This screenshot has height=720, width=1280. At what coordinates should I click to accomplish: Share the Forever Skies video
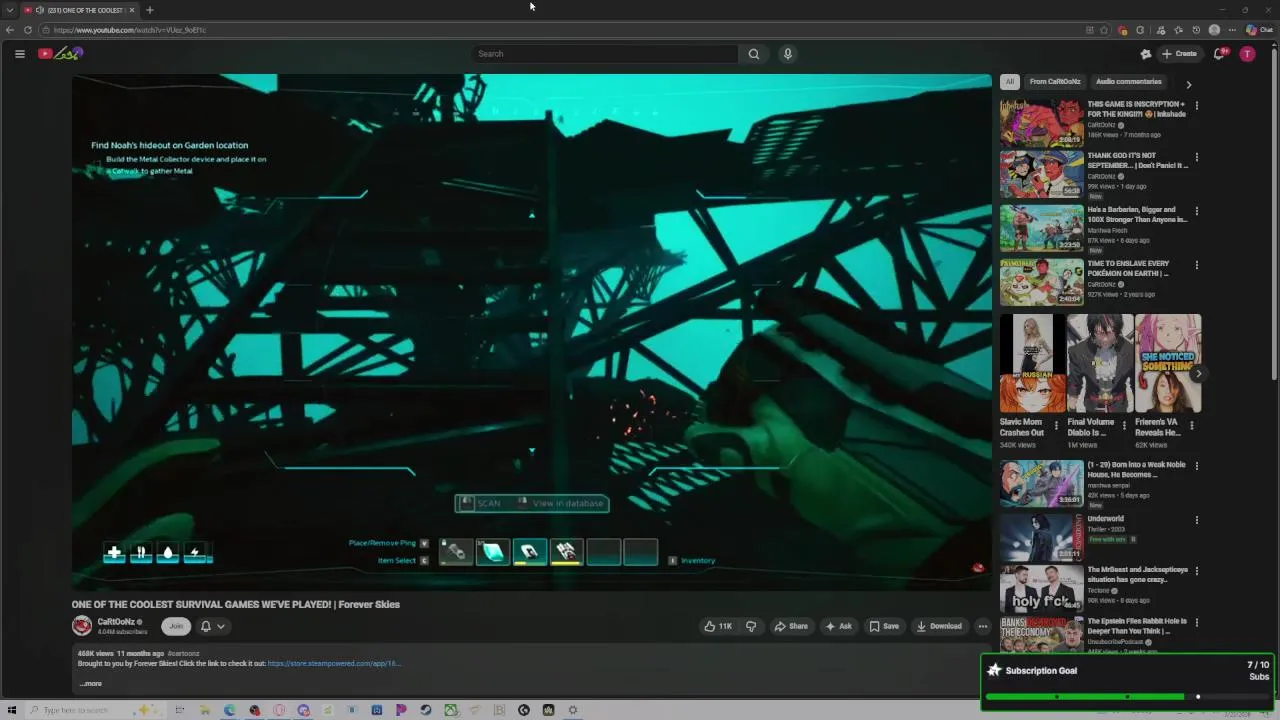(791, 626)
